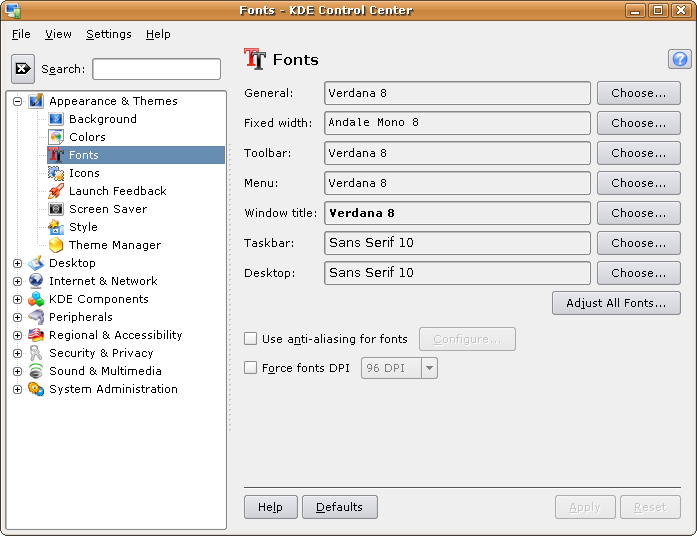Click the bold Window title Verdana 8 field
The image size is (697, 536).
pyautogui.click(x=457, y=213)
